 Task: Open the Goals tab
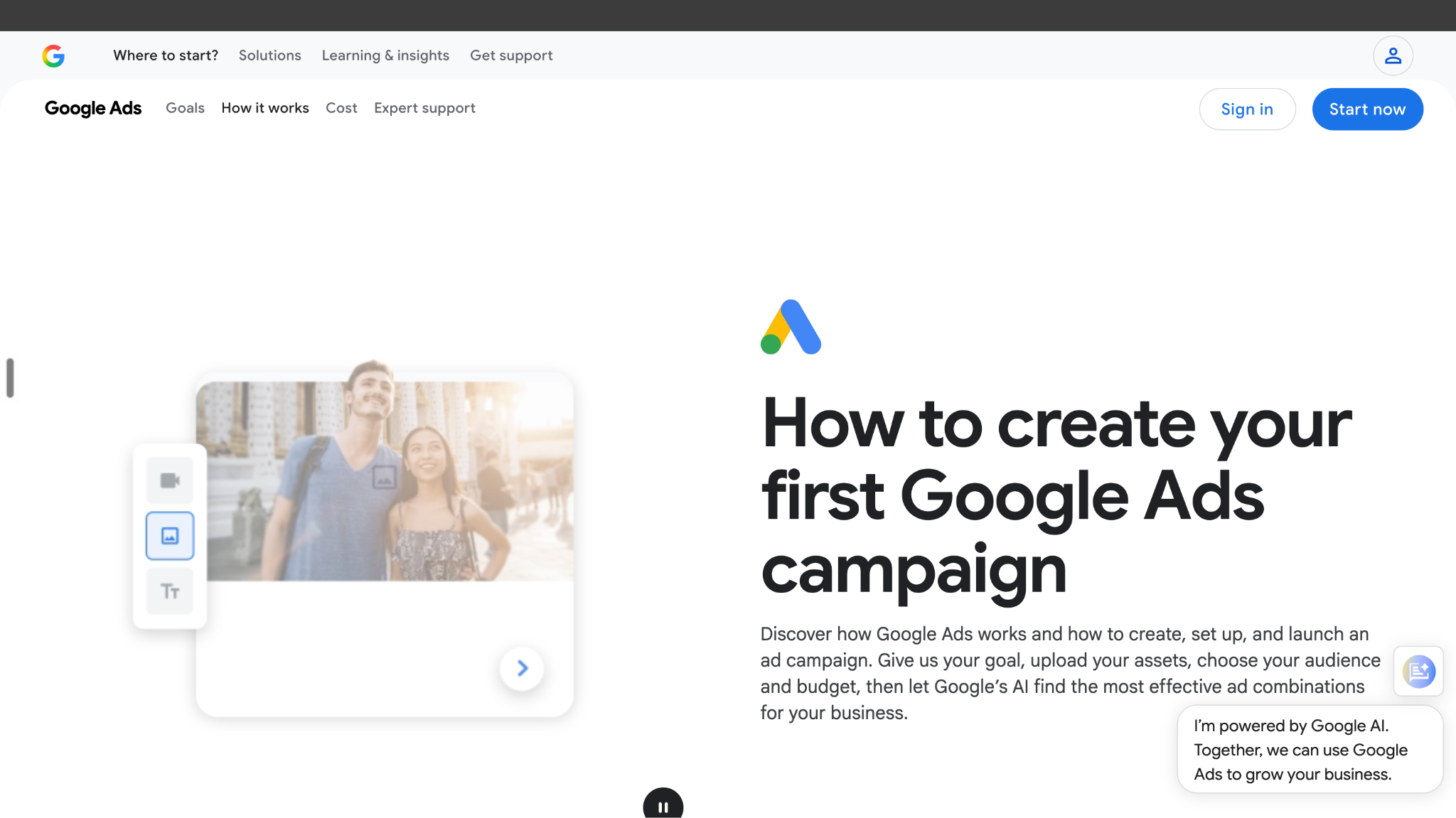[x=185, y=108]
